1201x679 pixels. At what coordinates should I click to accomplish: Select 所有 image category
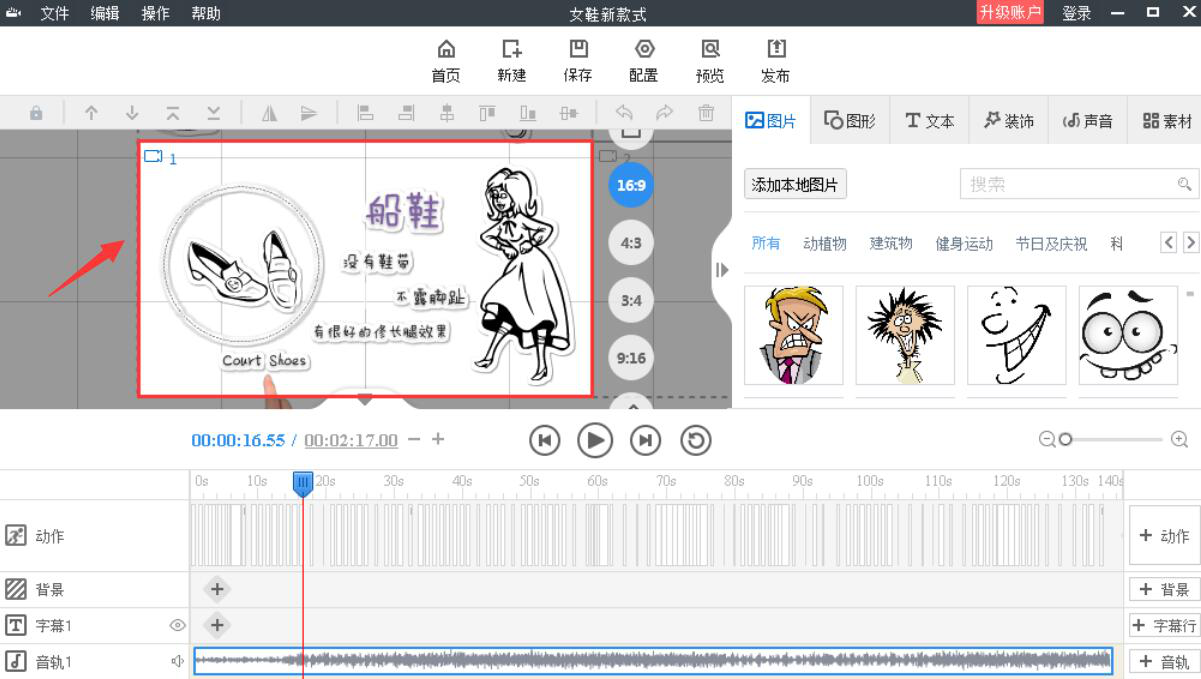click(x=766, y=243)
